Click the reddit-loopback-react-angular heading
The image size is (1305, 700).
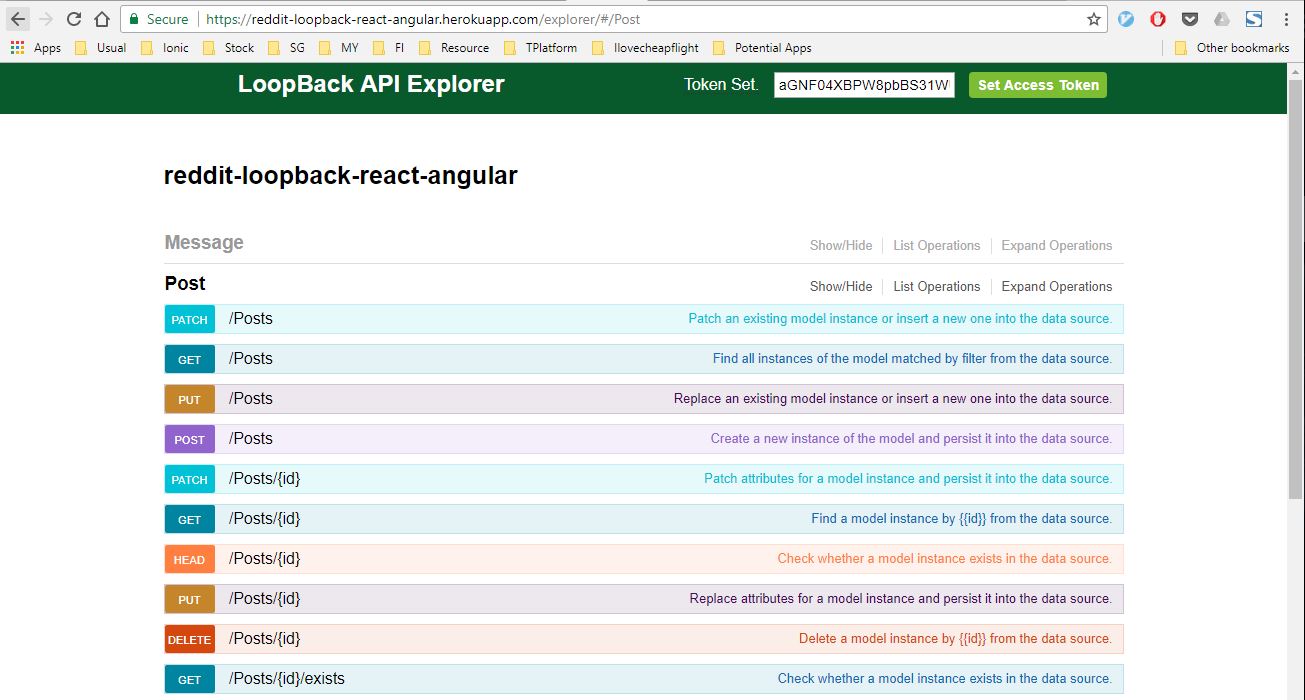(x=341, y=176)
